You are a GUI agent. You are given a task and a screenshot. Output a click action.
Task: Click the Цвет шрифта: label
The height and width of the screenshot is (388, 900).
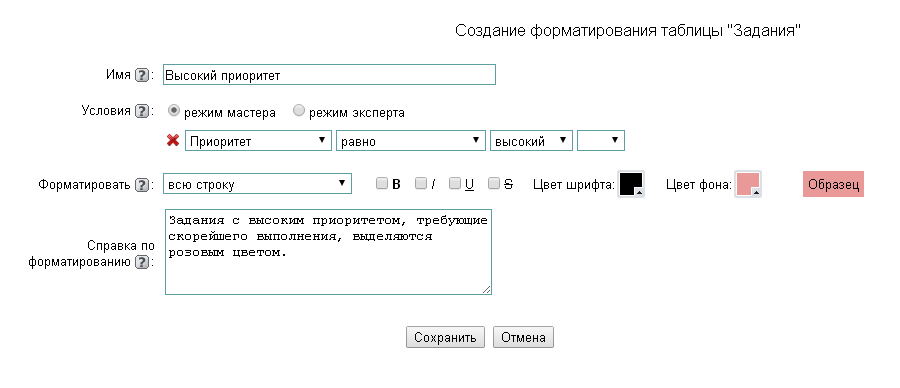[x=574, y=185]
